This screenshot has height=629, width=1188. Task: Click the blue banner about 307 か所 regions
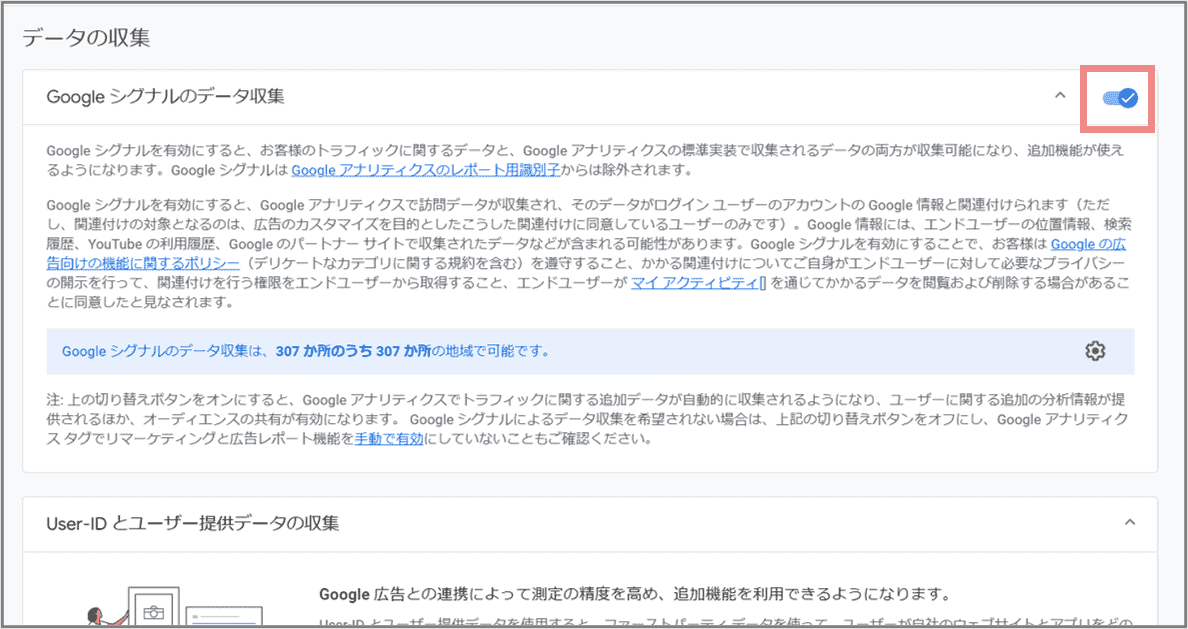[590, 351]
